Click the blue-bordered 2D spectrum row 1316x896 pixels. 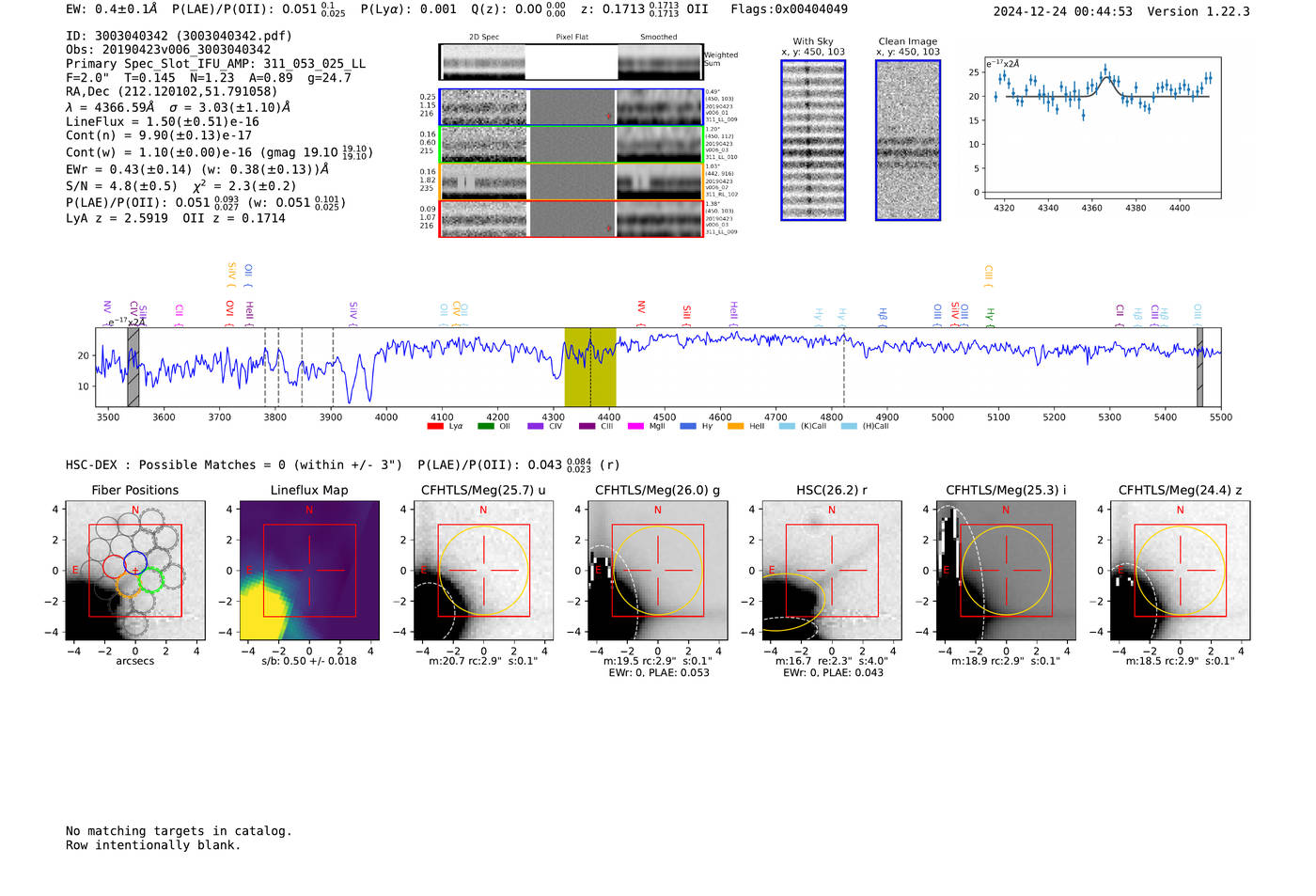[572, 107]
